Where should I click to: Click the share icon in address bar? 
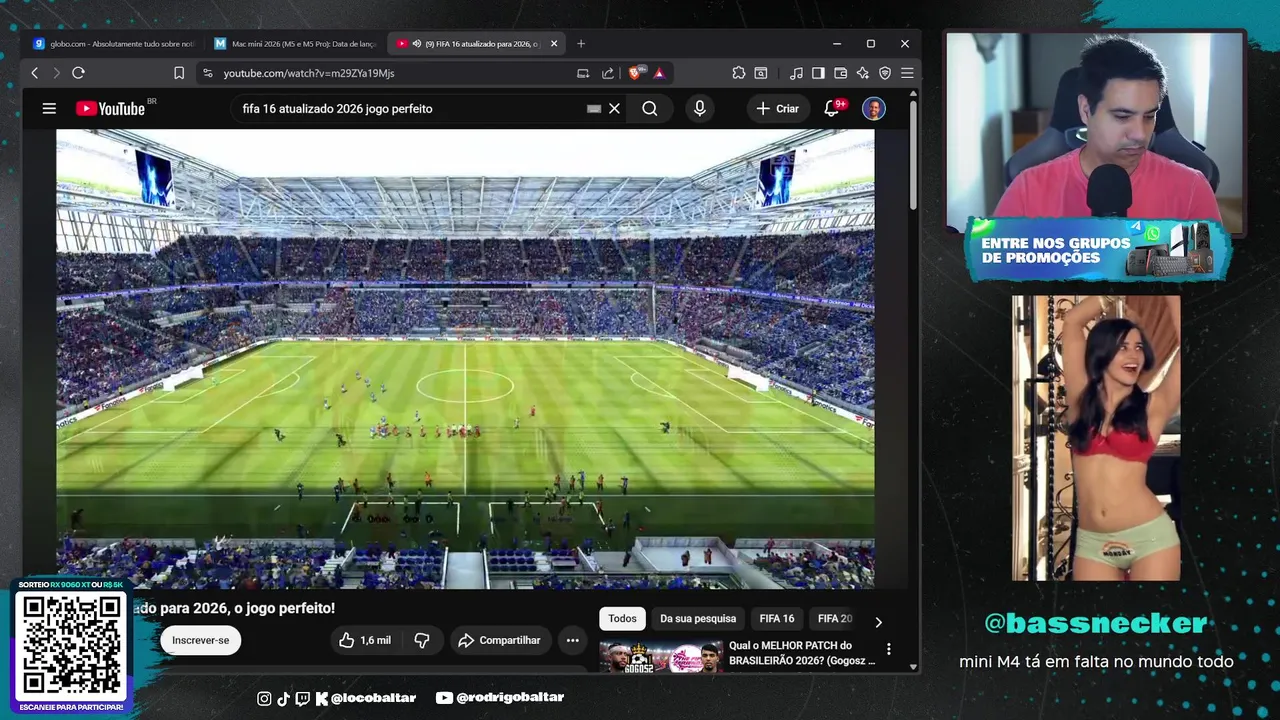(x=608, y=73)
